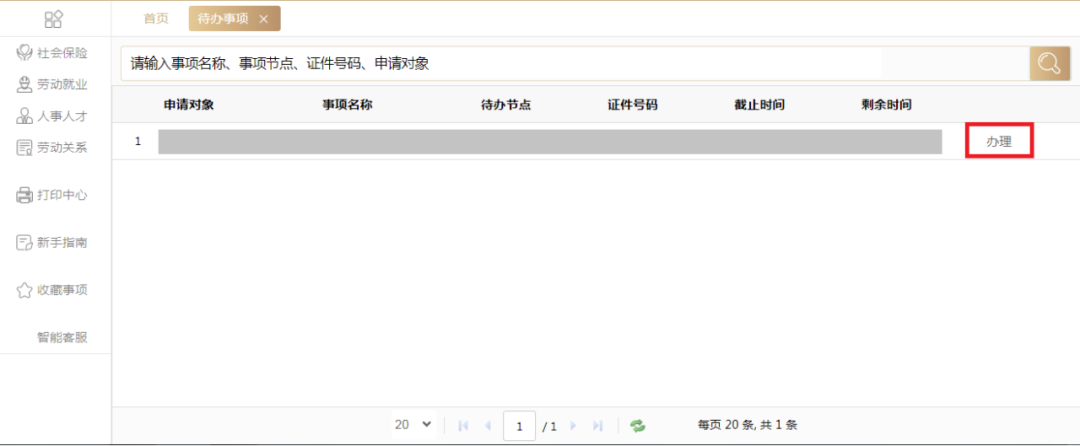Click the magnifier search button

click(x=1050, y=64)
